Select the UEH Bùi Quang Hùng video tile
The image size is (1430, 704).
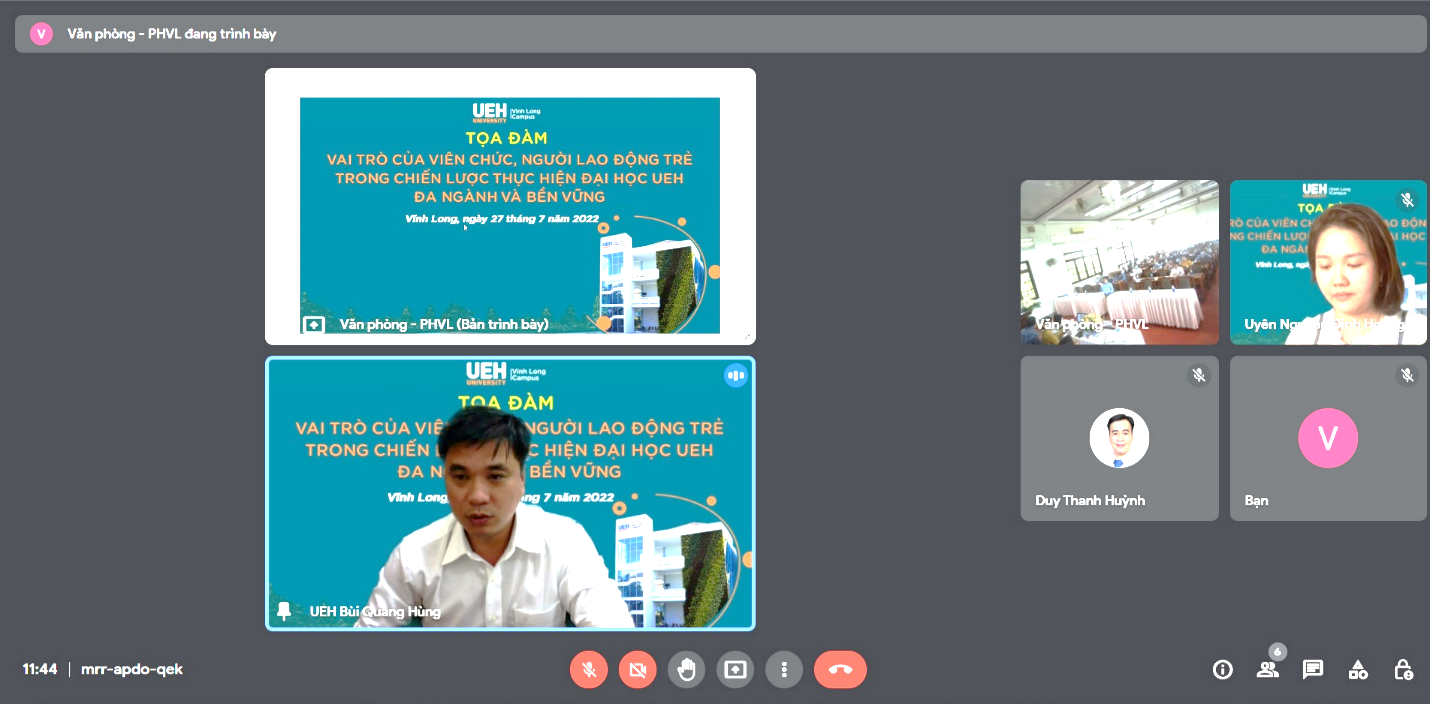510,494
